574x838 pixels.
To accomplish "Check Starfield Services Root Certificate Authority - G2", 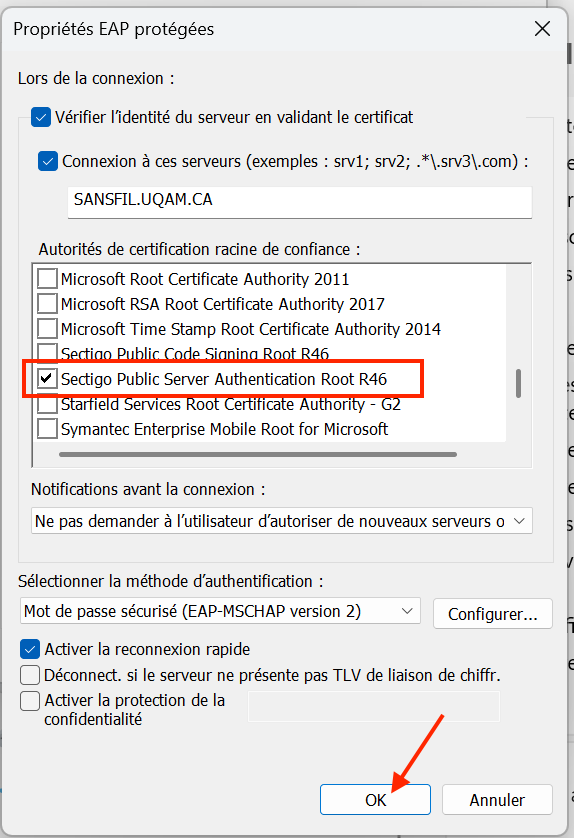I will 47,405.
